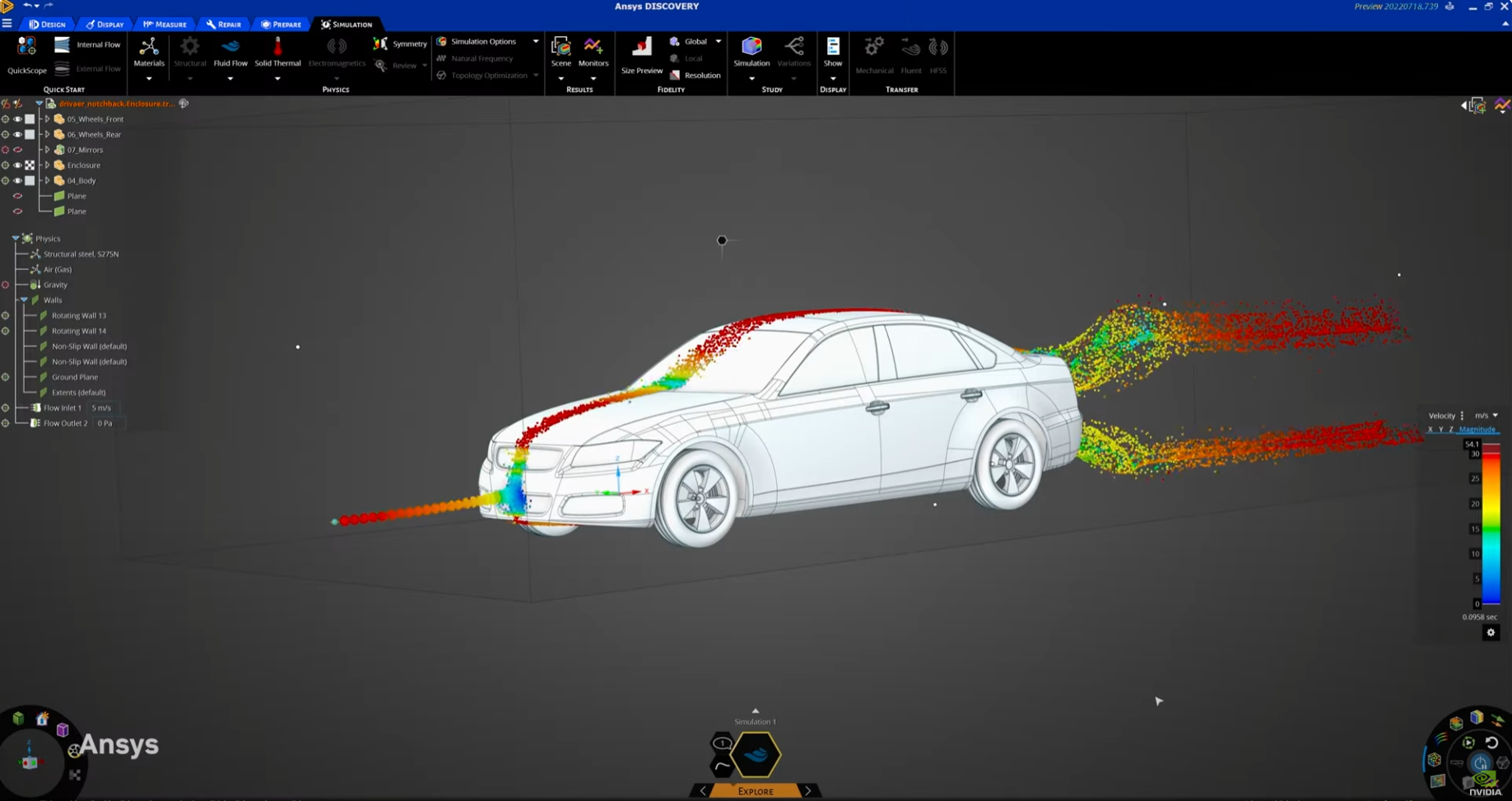This screenshot has height=801, width=1512.
Task: Click the velocity color legend bar
Action: (x=1491, y=524)
